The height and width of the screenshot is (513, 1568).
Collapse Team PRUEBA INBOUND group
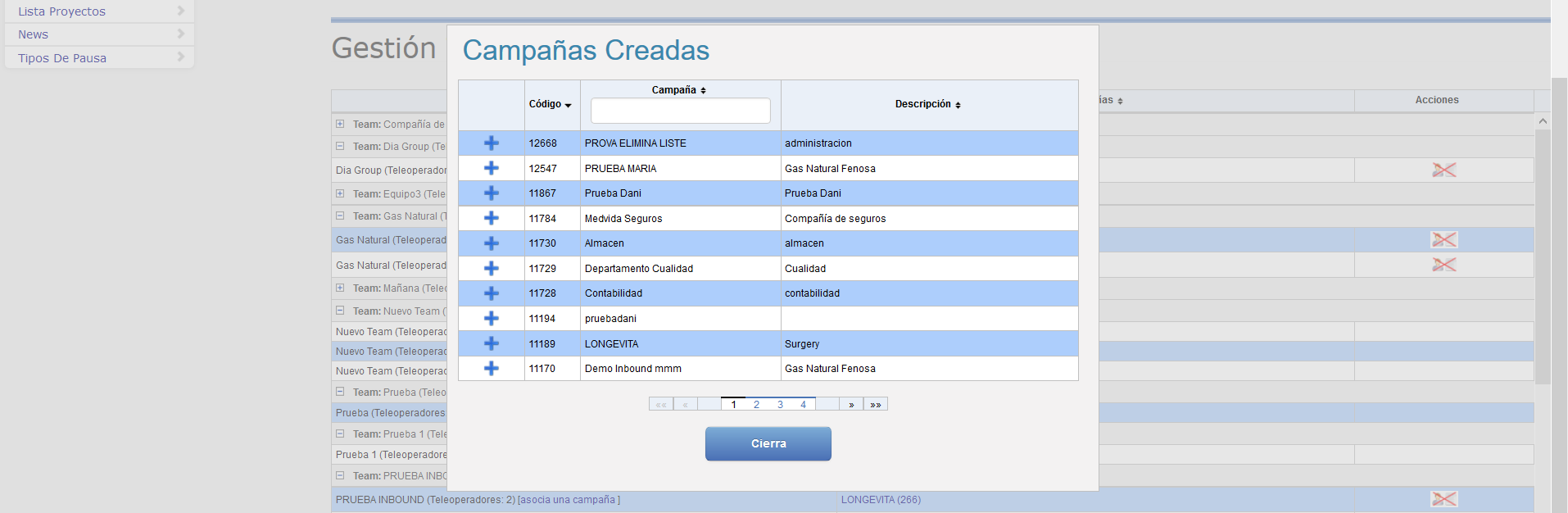click(340, 475)
